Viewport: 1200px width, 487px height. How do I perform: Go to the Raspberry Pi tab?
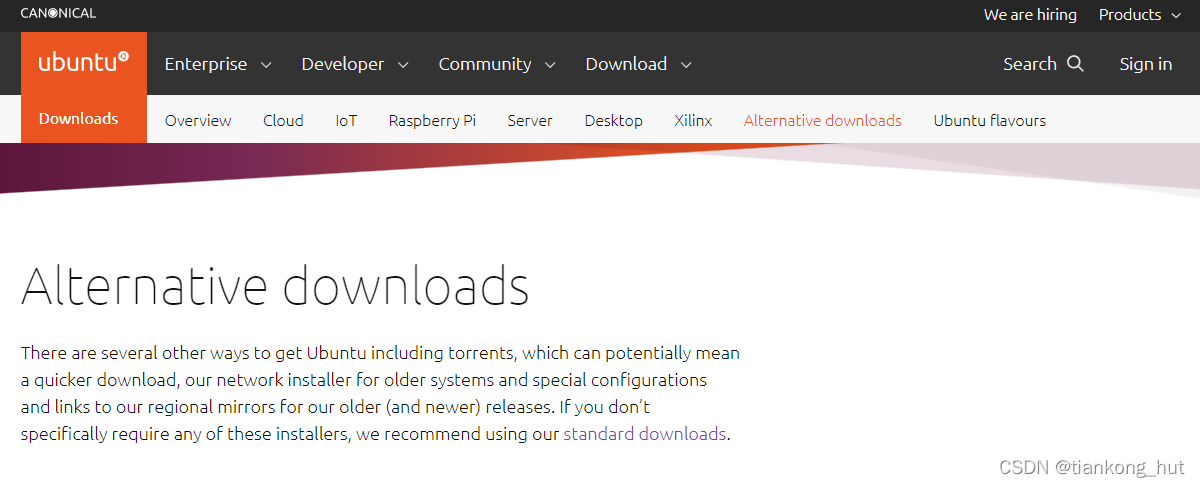click(x=432, y=120)
